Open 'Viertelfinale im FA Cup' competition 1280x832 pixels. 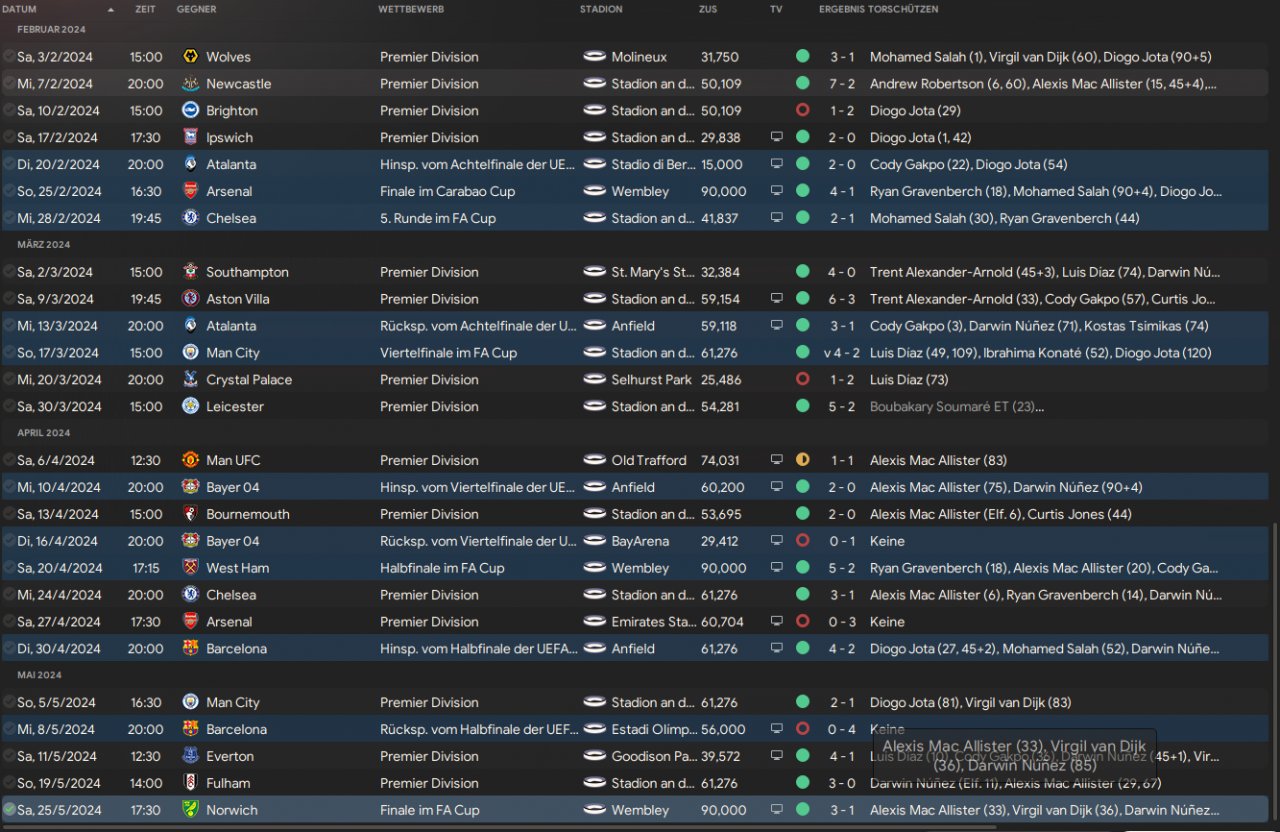tap(448, 353)
